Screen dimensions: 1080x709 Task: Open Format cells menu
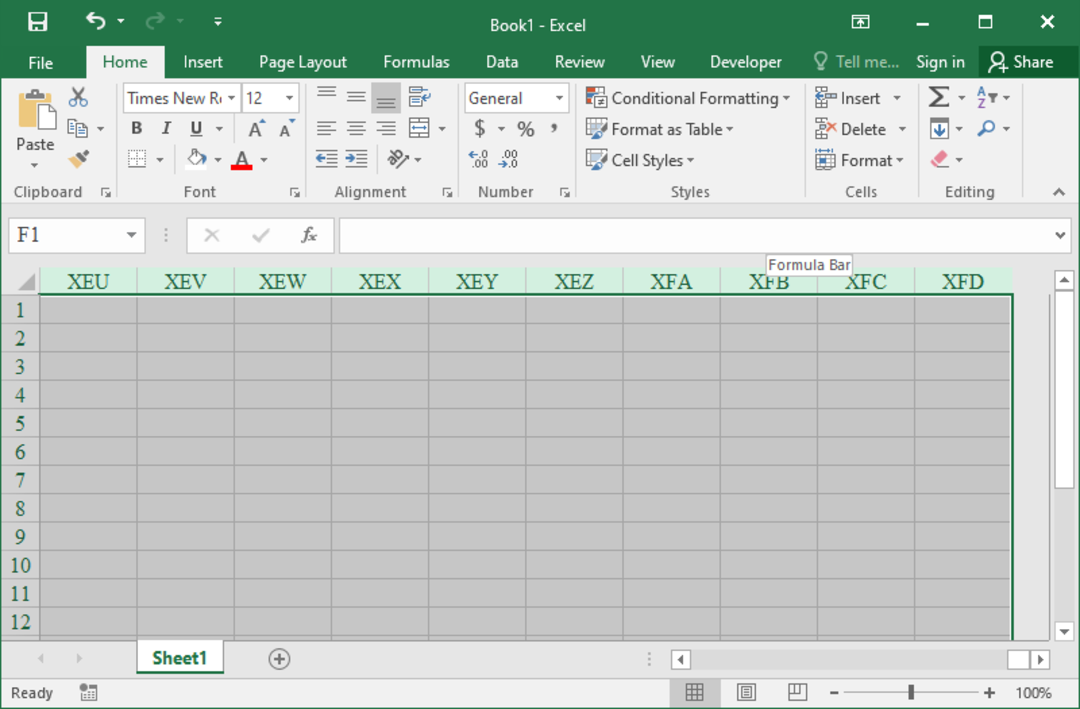(x=860, y=160)
